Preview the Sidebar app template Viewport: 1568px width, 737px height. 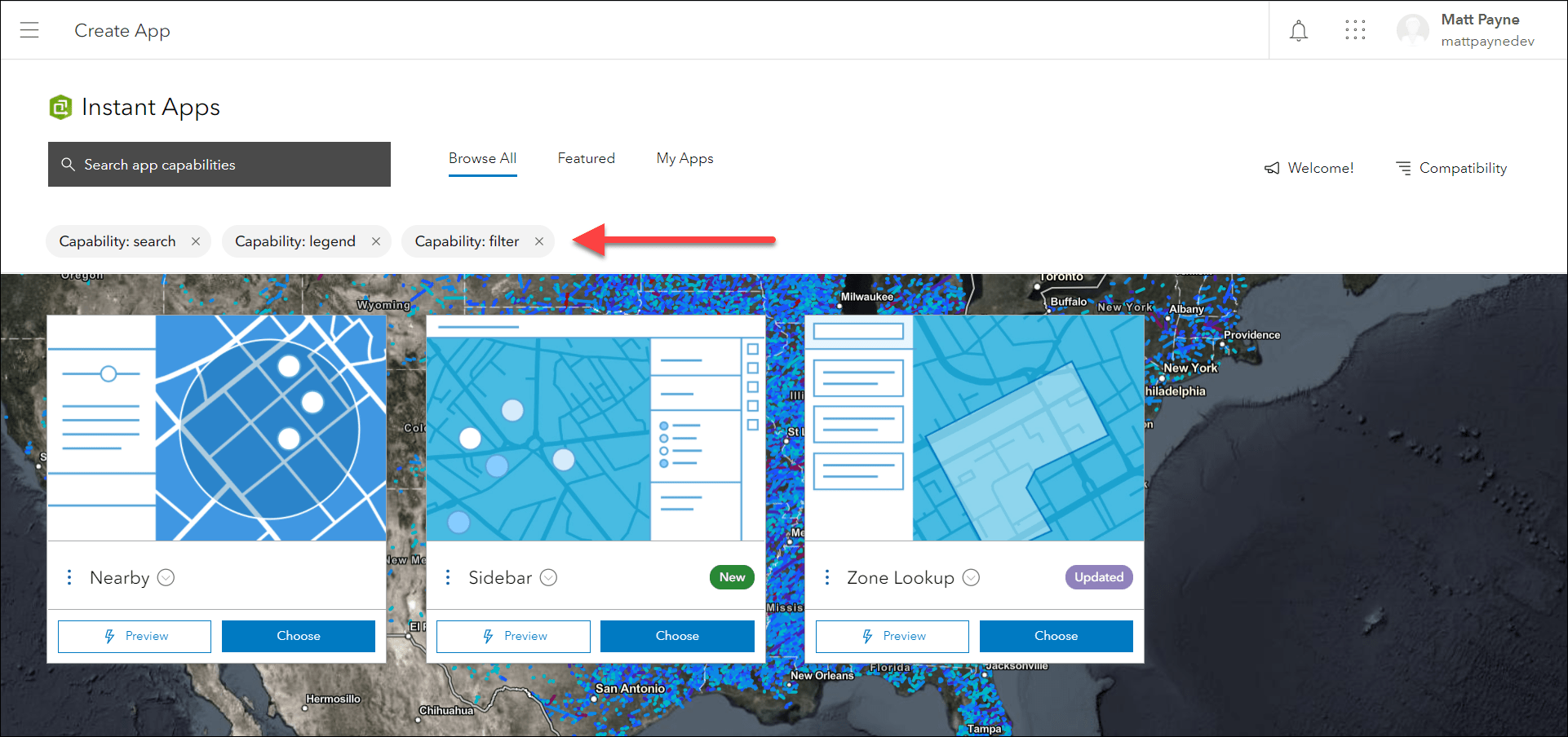tap(513, 636)
